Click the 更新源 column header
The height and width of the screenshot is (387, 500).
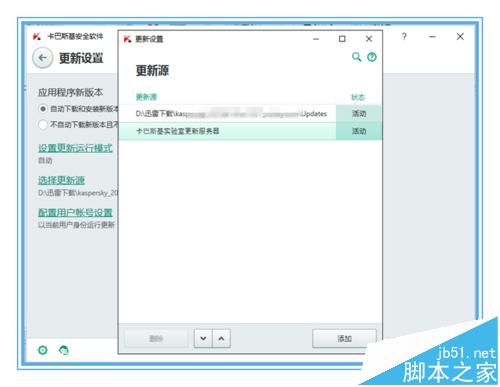[146, 97]
